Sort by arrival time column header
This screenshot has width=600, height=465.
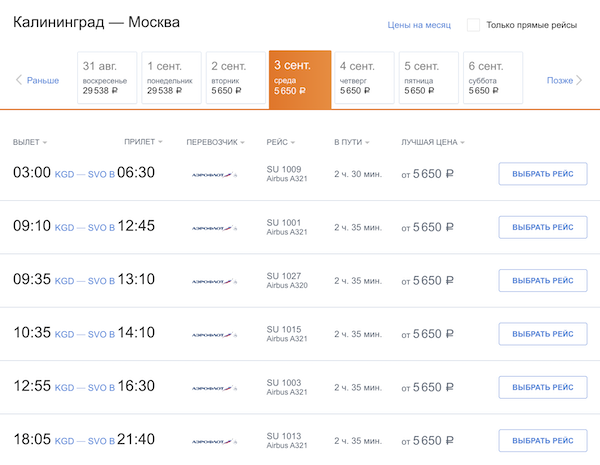pyautogui.click(x=142, y=142)
